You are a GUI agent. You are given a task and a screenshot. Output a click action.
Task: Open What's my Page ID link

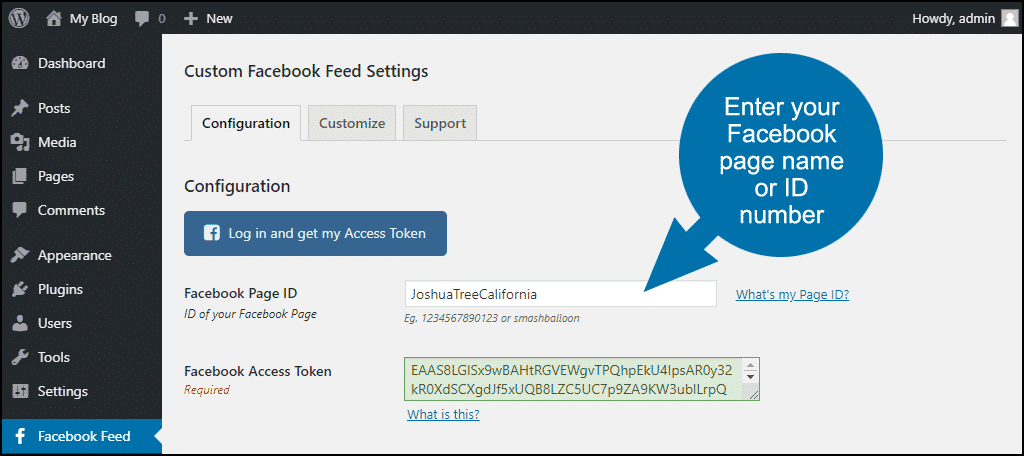point(792,295)
